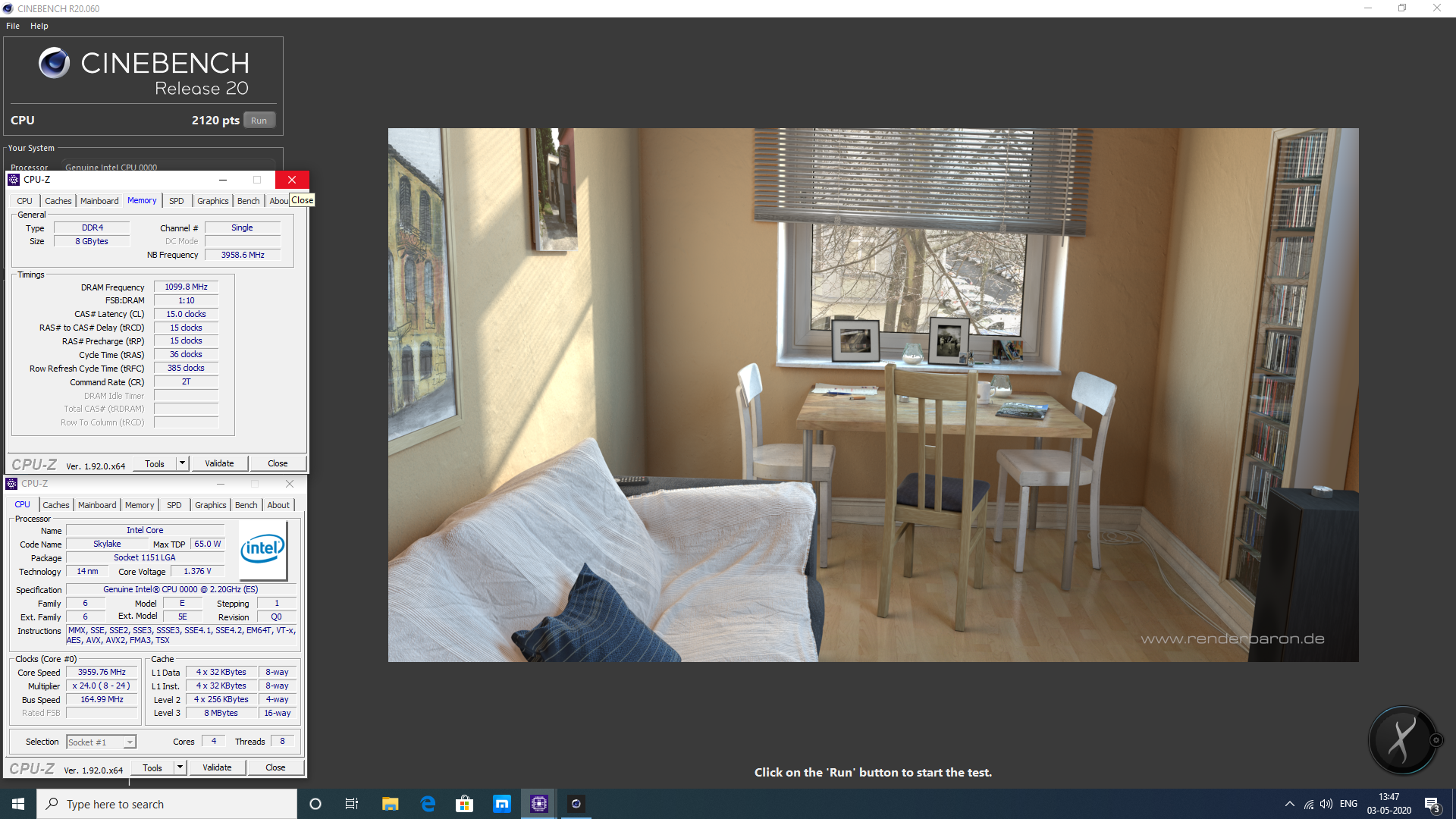
Task: Open the Windows Start menu
Action: coord(18,804)
